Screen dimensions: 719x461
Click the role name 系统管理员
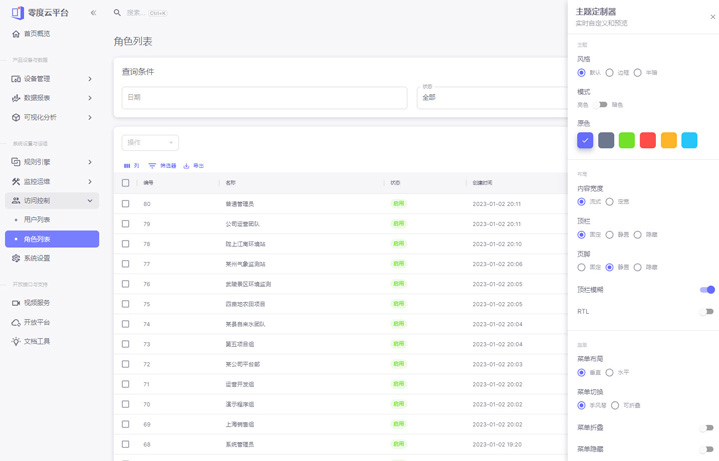click(x=239, y=444)
